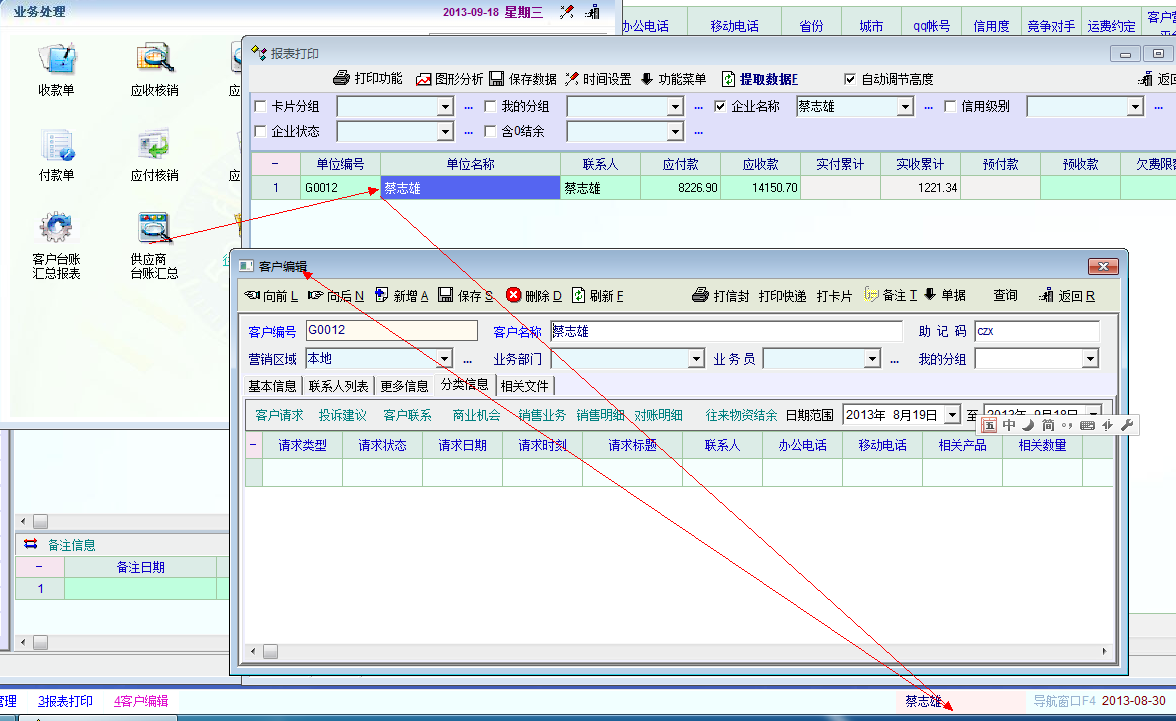Click the 打印功能 printer icon
Viewport: 1176px width, 721px height.
[x=342, y=78]
